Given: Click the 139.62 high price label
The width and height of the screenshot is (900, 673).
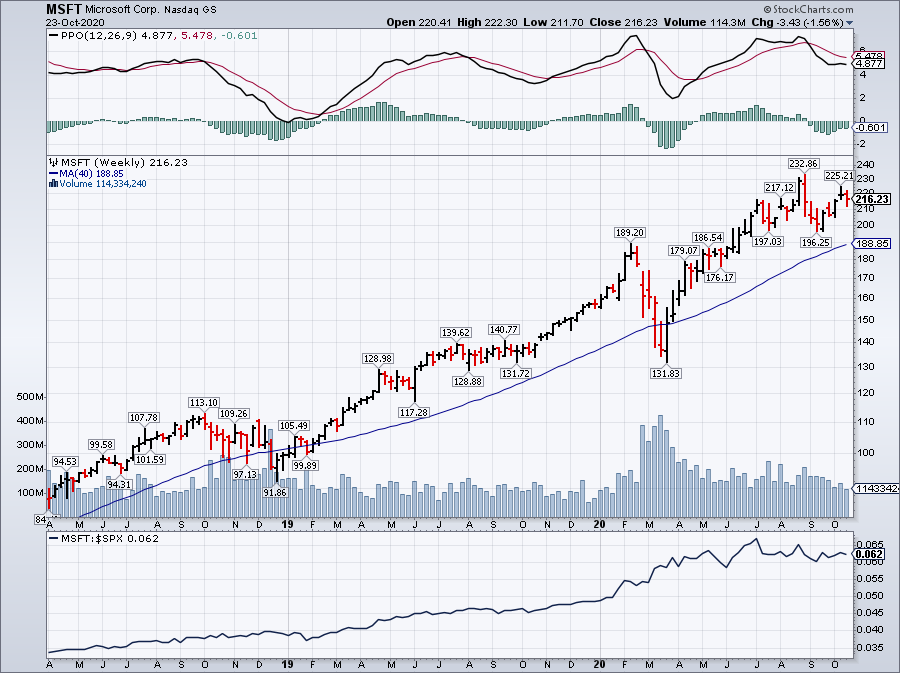Looking at the screenshot, I should pos(456,333).
